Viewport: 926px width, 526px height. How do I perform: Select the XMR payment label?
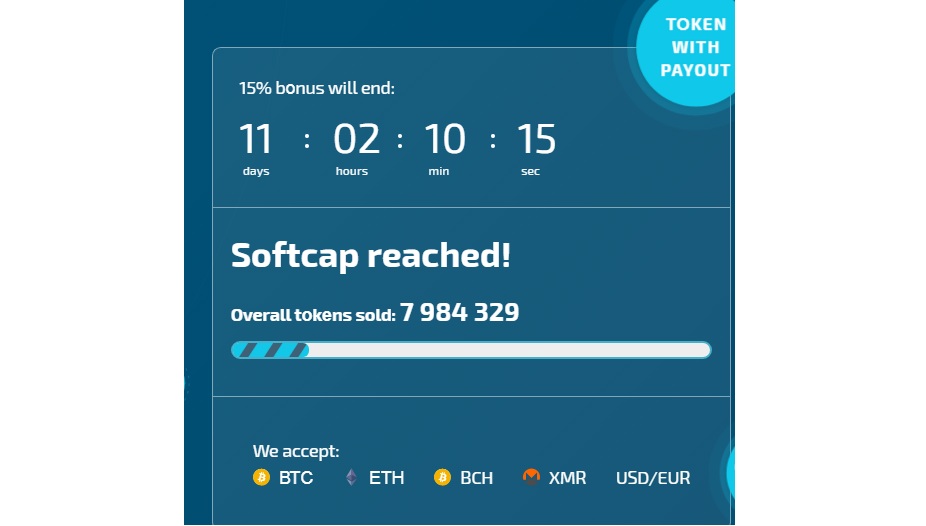tap(568, 478)
